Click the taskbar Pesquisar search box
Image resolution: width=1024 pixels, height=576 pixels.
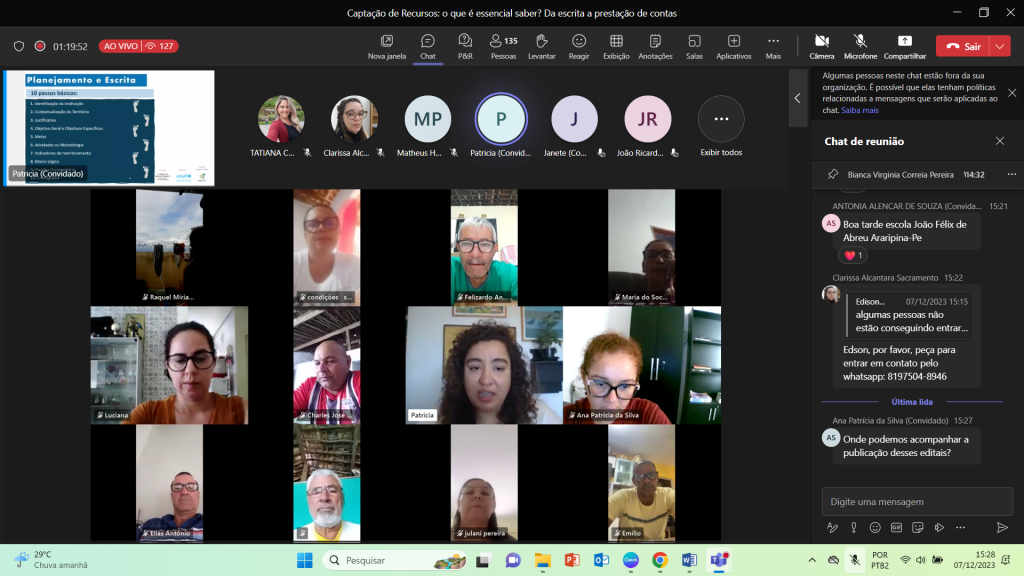click(x=396, y=560)
